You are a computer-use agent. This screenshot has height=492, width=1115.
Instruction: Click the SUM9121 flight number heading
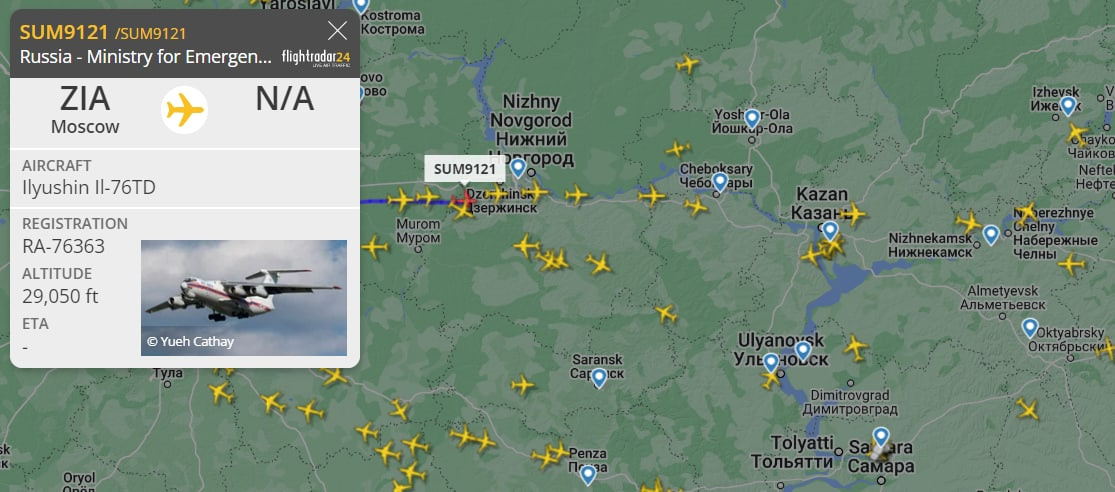click(64, 32)
